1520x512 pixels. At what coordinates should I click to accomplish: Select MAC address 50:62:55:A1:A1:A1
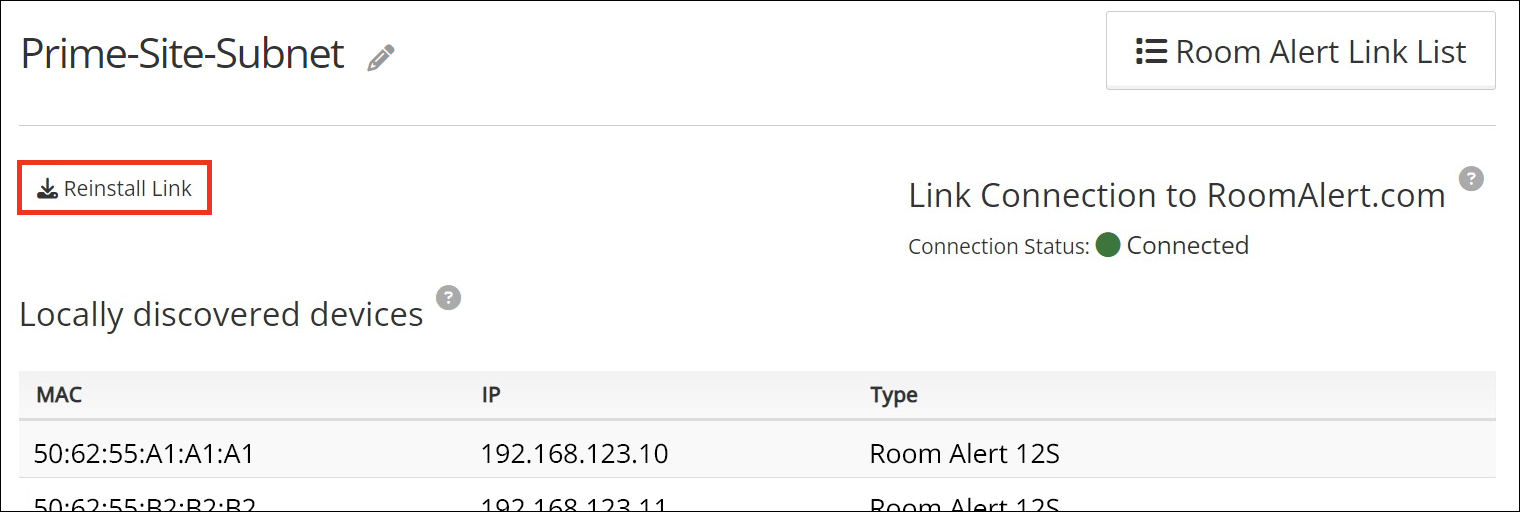pos(144,454)
